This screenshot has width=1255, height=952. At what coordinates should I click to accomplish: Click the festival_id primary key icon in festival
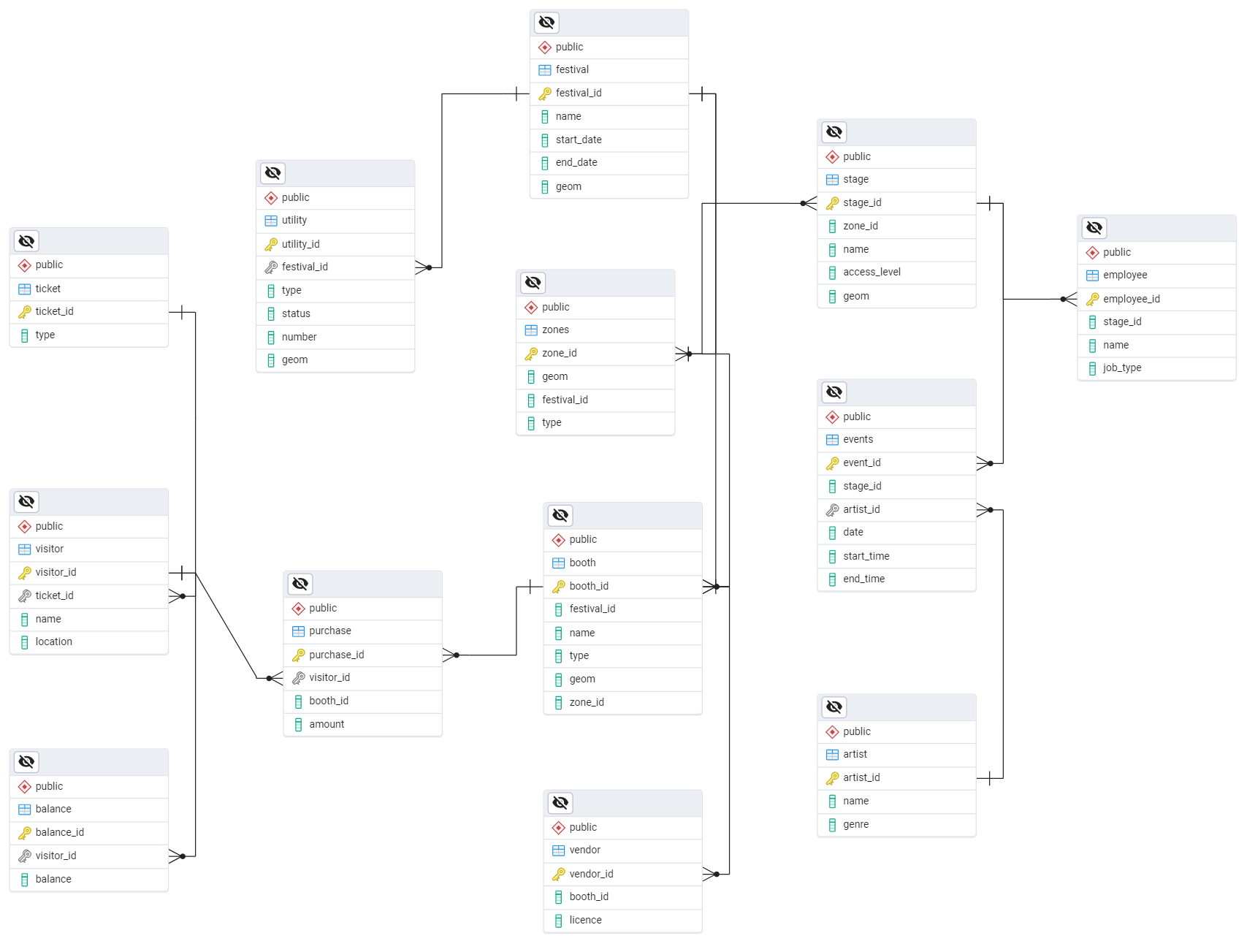(545, 94)
